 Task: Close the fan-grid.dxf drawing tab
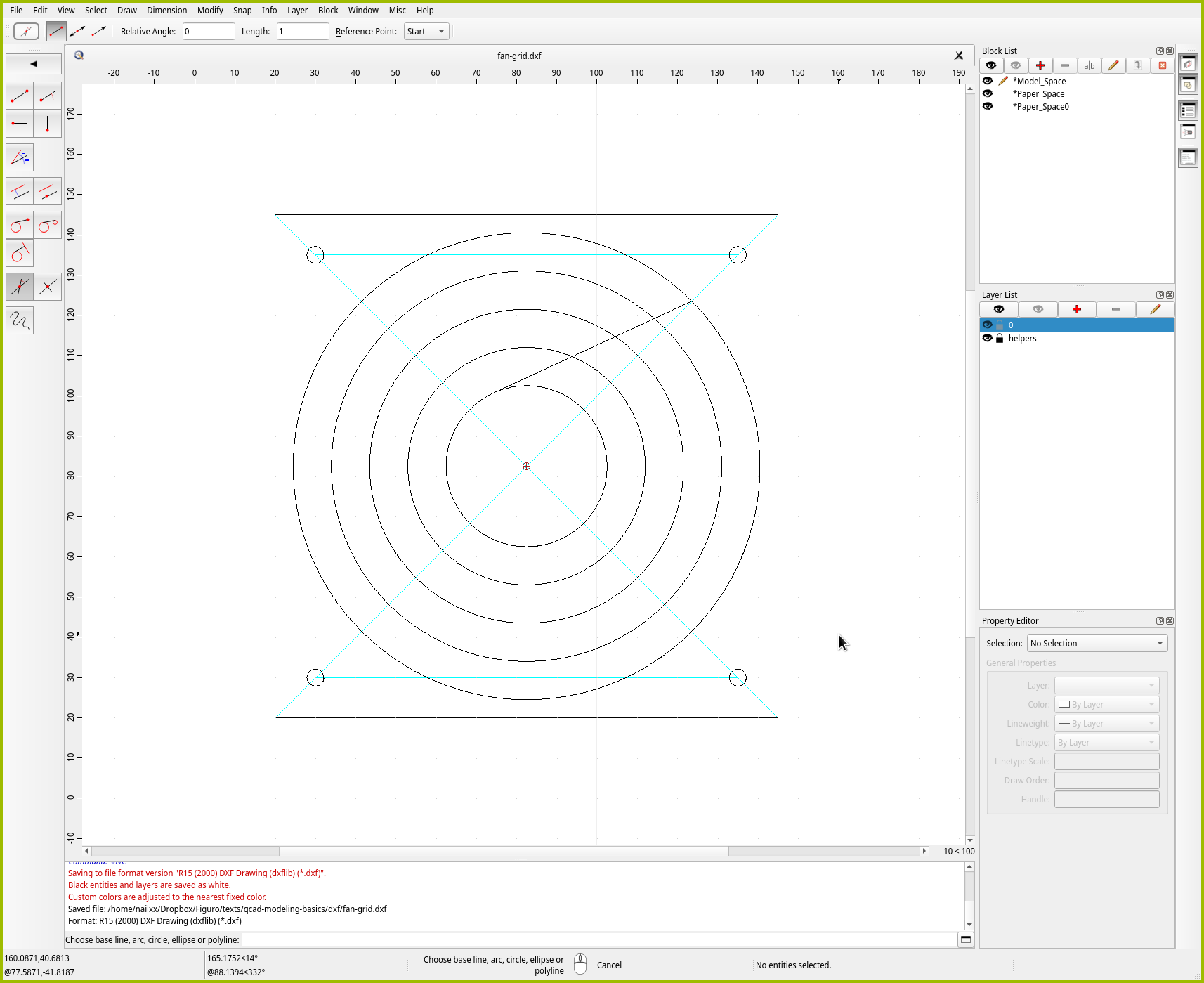(959, 56)
